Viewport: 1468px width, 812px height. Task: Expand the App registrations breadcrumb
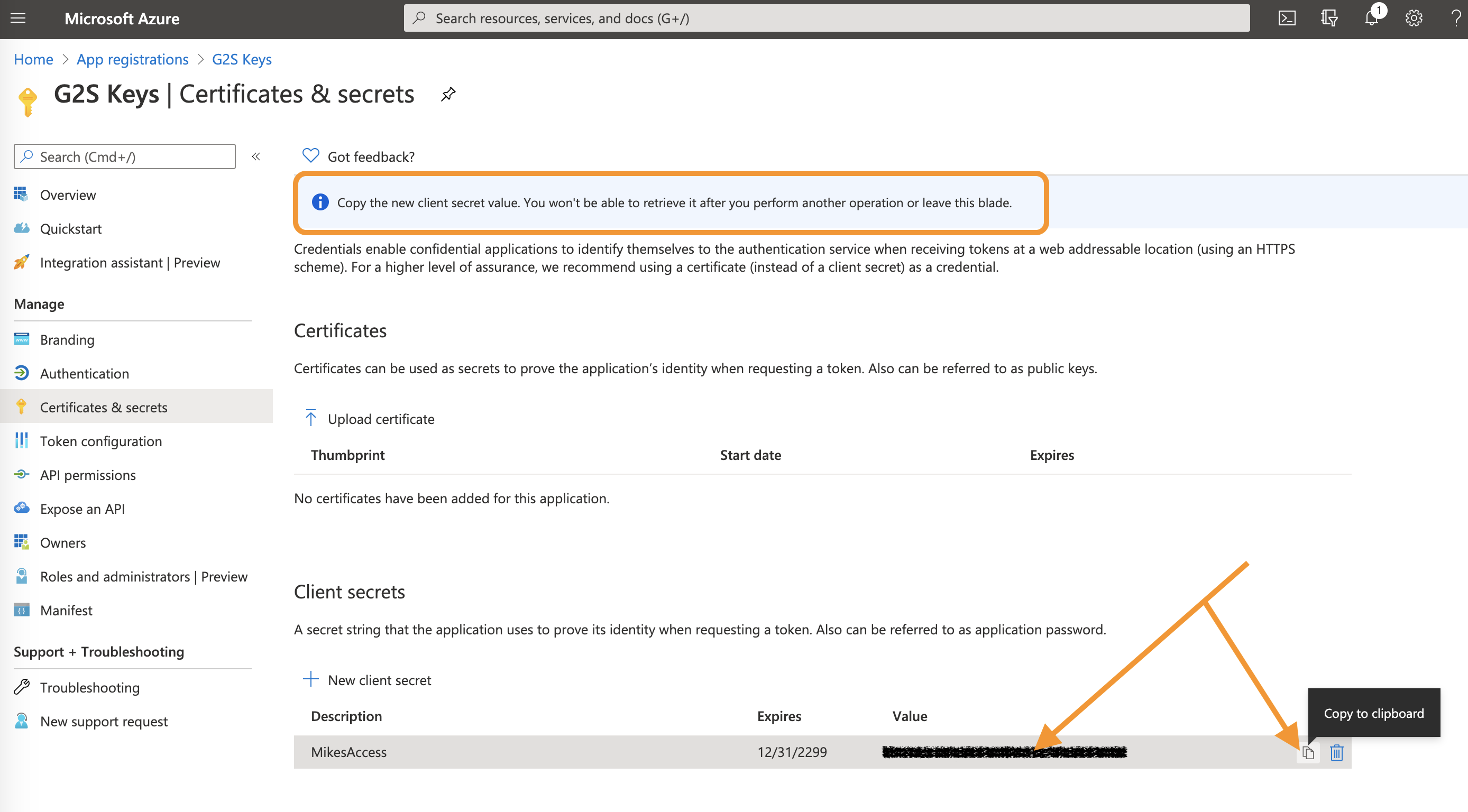pos(132,58)
